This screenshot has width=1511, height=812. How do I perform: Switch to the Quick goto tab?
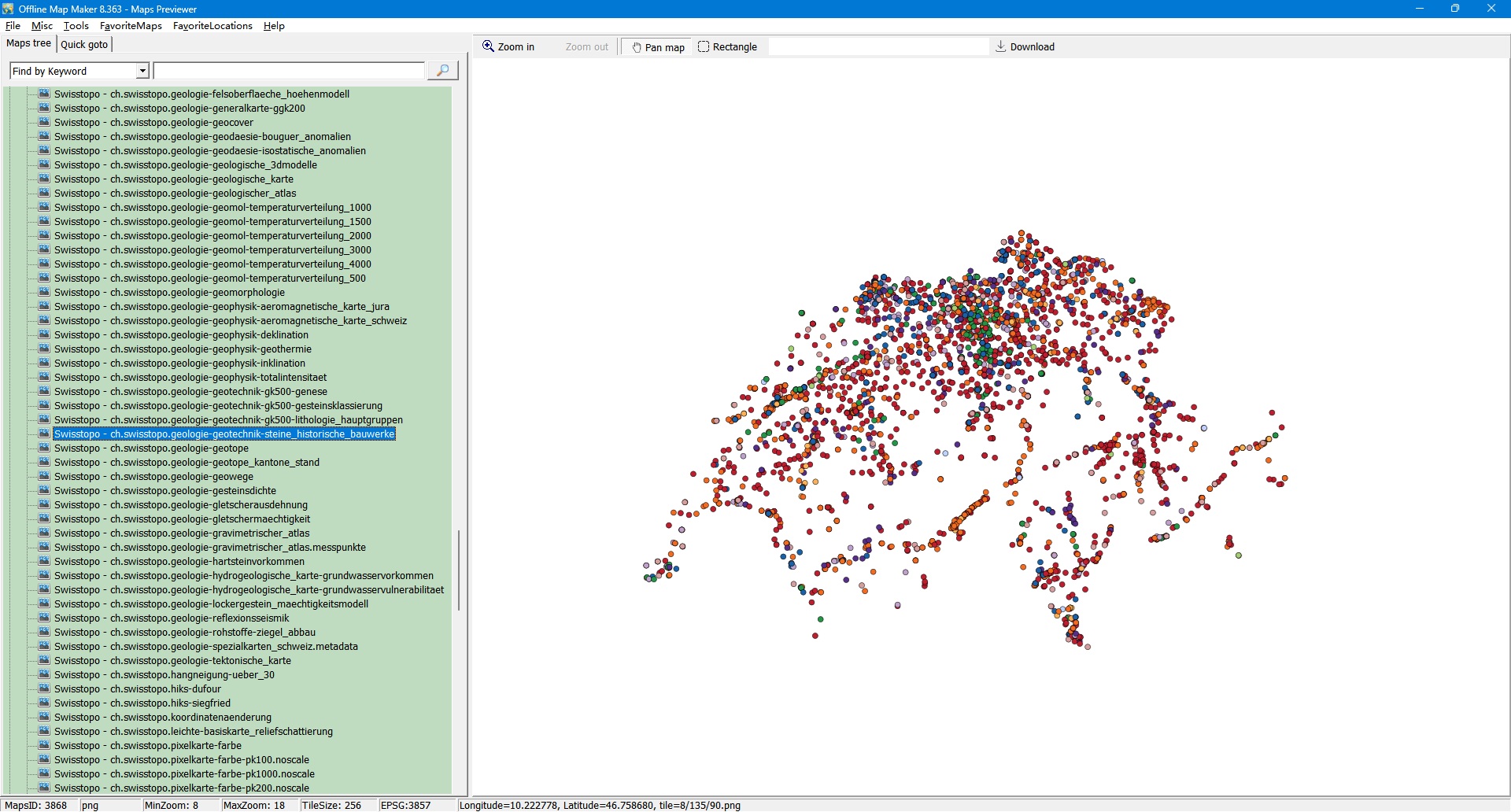click(x=84, y=44)
